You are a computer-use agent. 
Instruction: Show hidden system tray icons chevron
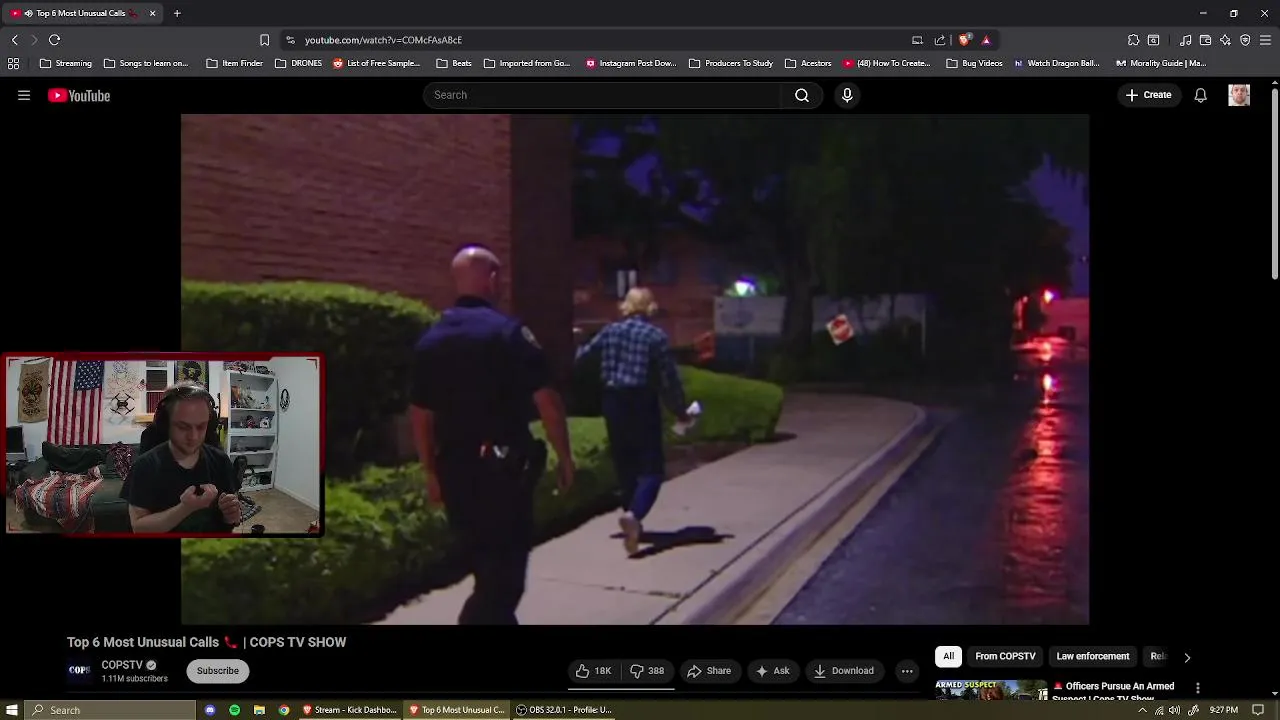point(1142,710)
